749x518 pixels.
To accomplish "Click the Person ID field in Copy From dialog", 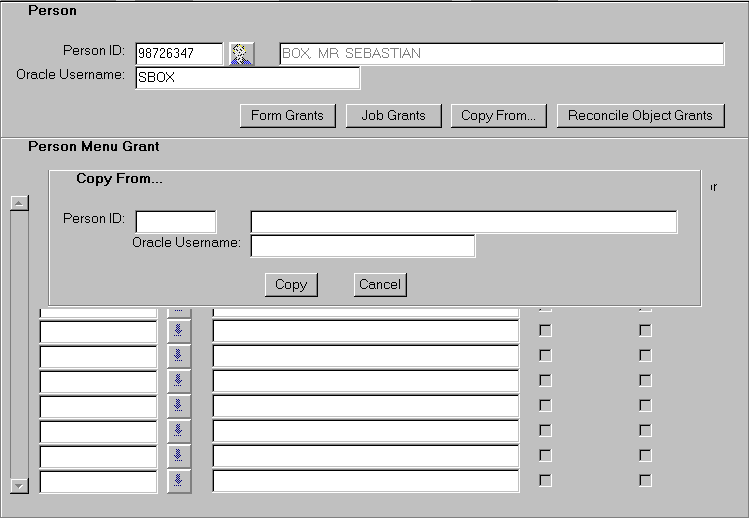I will click(x=176, y=221).
